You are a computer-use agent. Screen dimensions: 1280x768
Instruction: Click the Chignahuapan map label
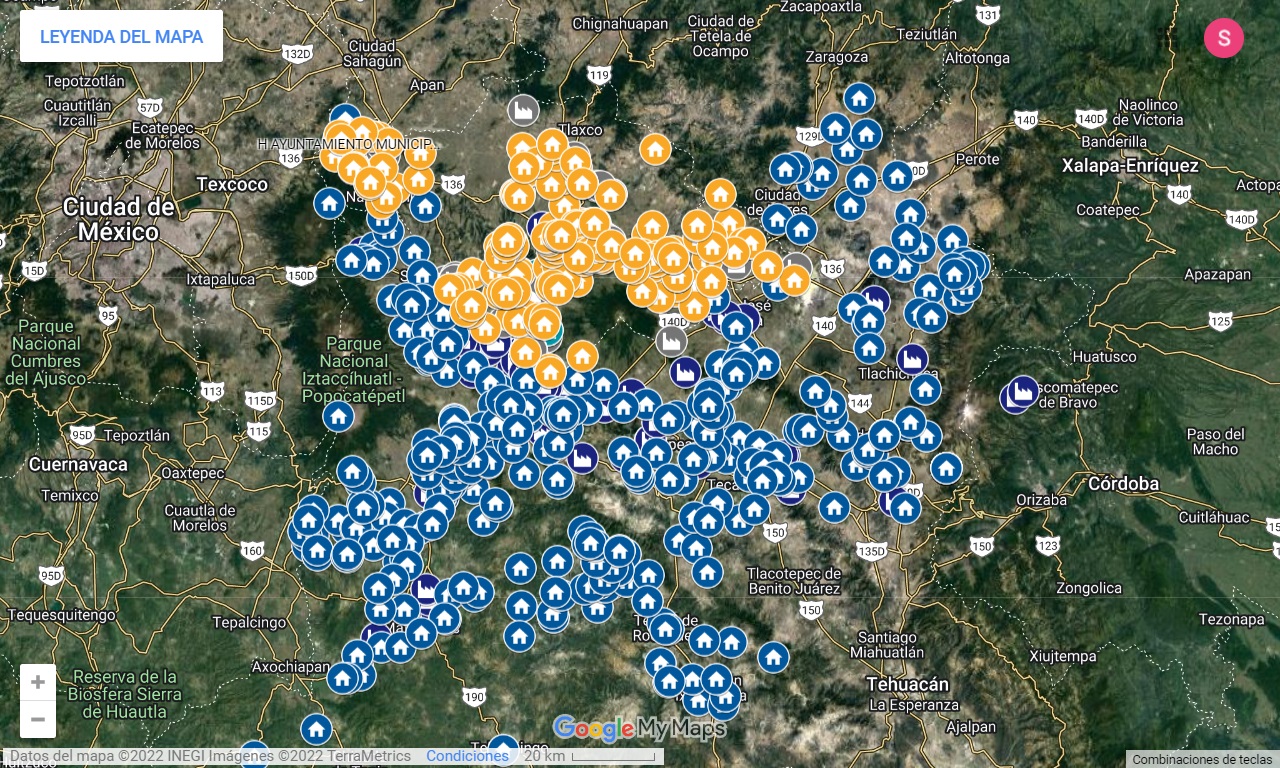point(619,22)
